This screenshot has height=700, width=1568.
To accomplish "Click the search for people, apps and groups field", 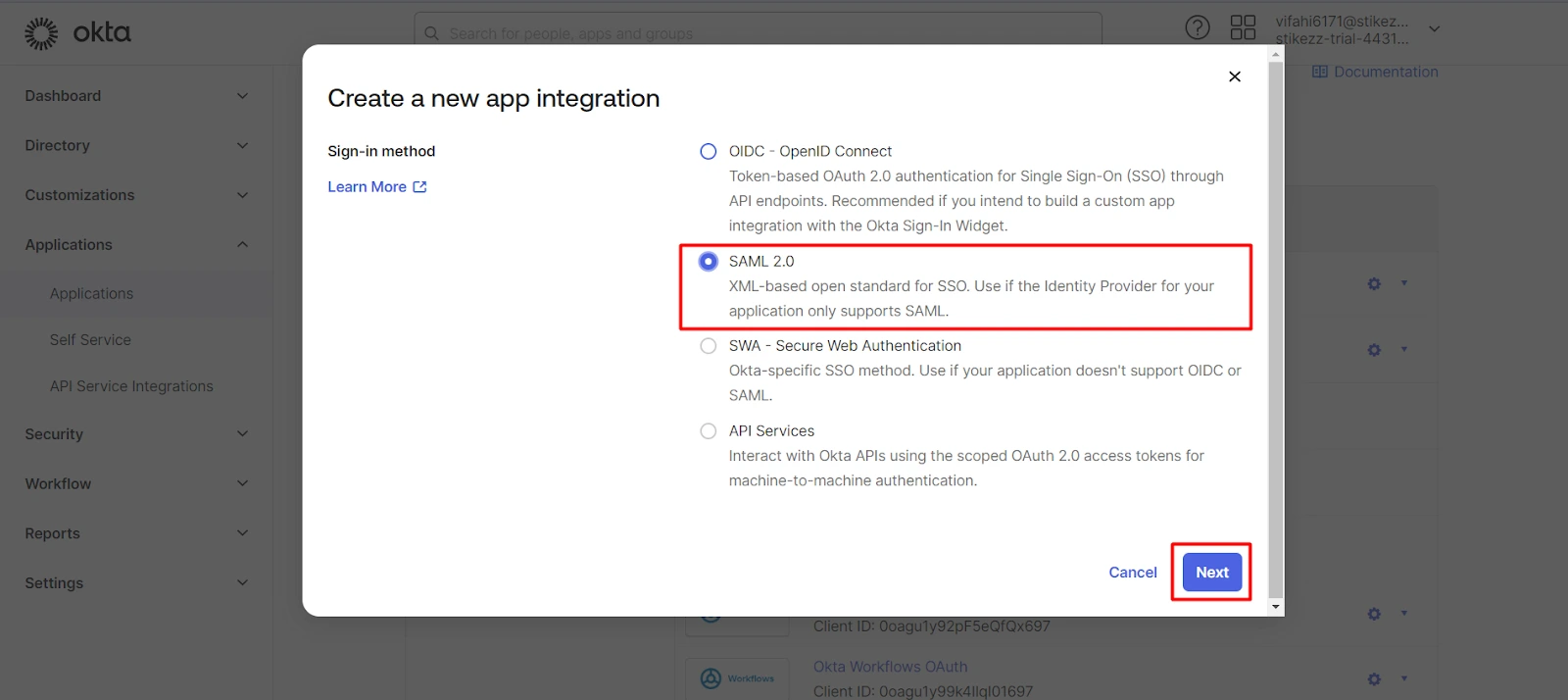I will click(x=758, y=33).
